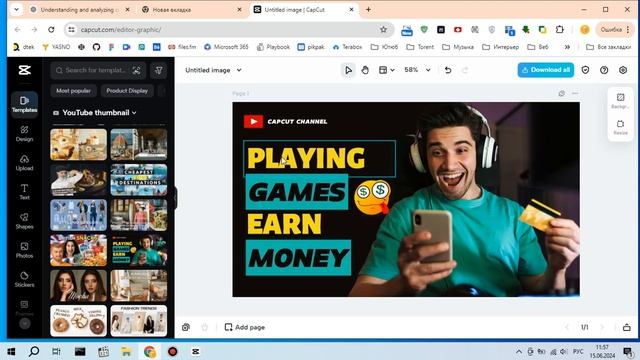Screen dimensions: 640x360
Task: Open the Microsoft 365 bookmark
Action: click(226, 47)
